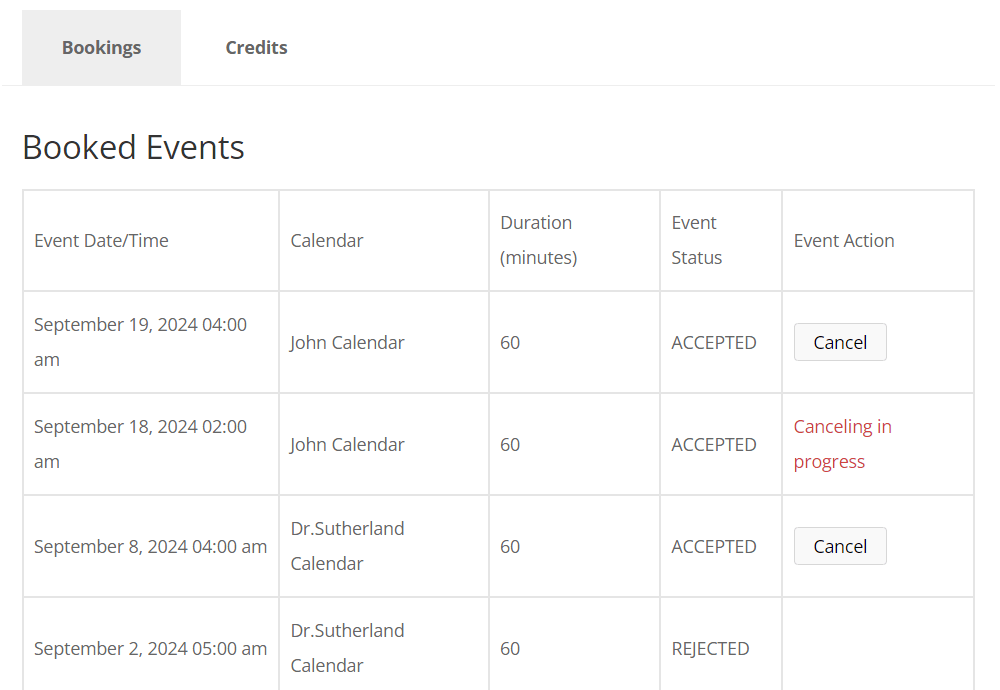Viewport: 1000px width, 690px height.
Task: Select the September 18, 2024 02:00 am date cell
Action: click(140, 444)
